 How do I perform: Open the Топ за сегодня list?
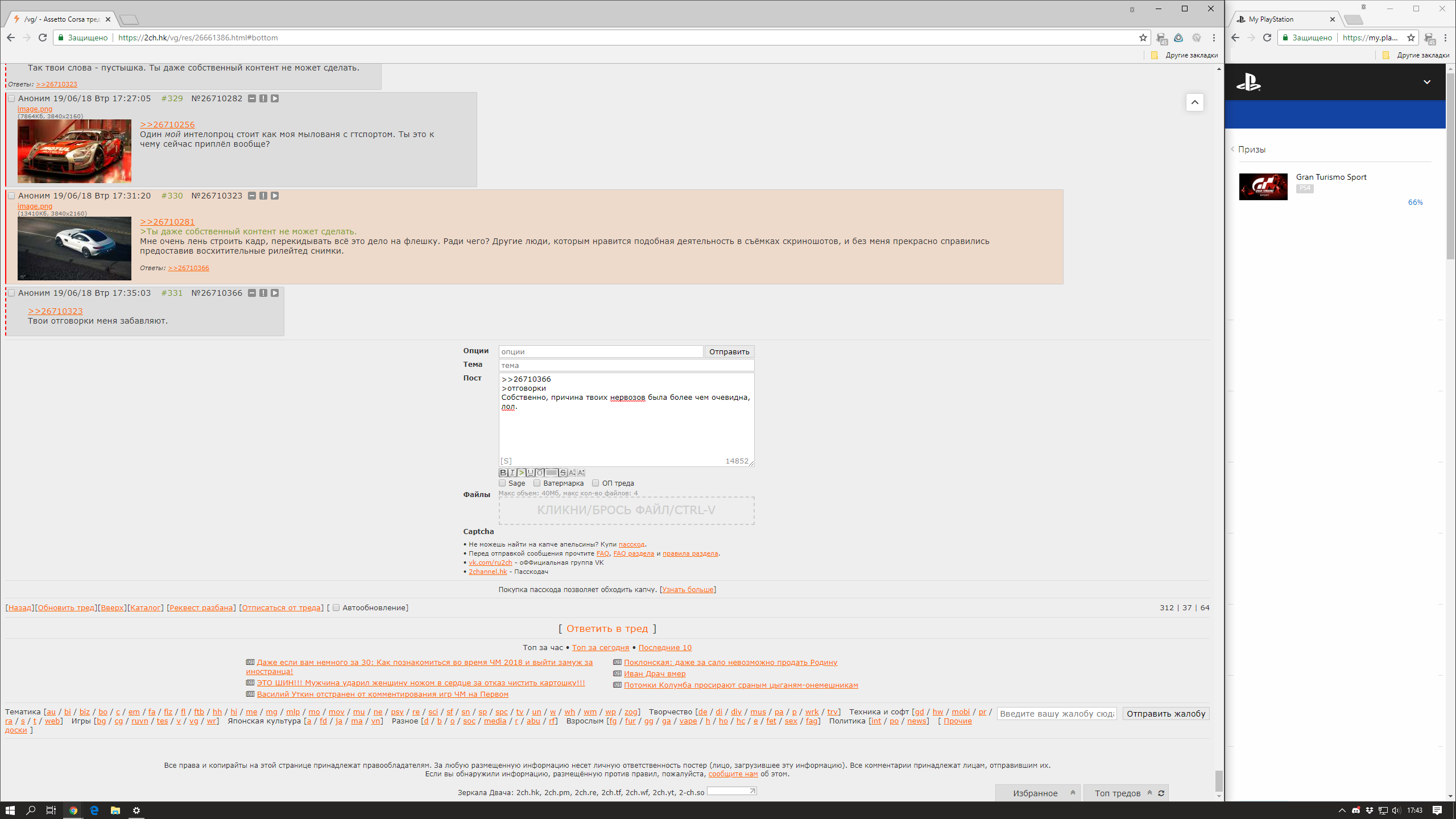[x=600, y=647]
